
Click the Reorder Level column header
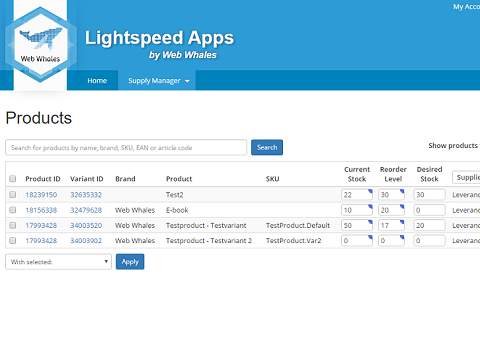coord(393,174)
